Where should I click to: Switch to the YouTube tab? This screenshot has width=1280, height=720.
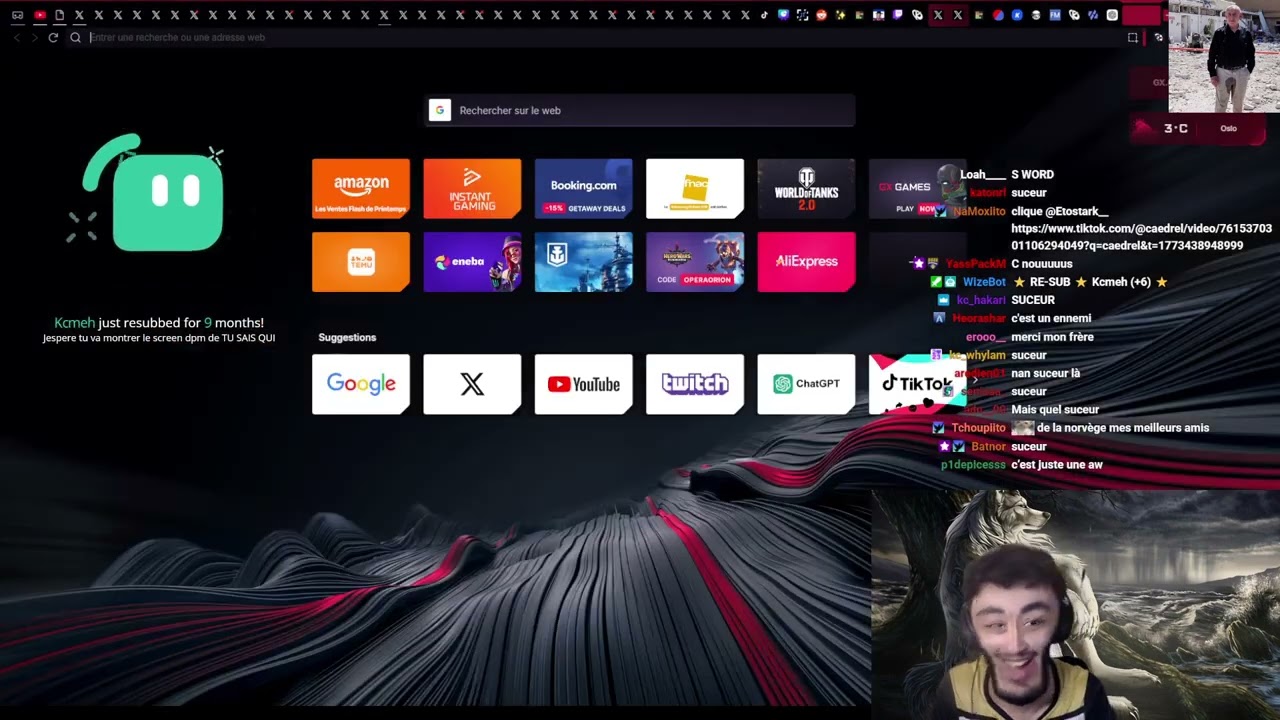coord(40,15)
